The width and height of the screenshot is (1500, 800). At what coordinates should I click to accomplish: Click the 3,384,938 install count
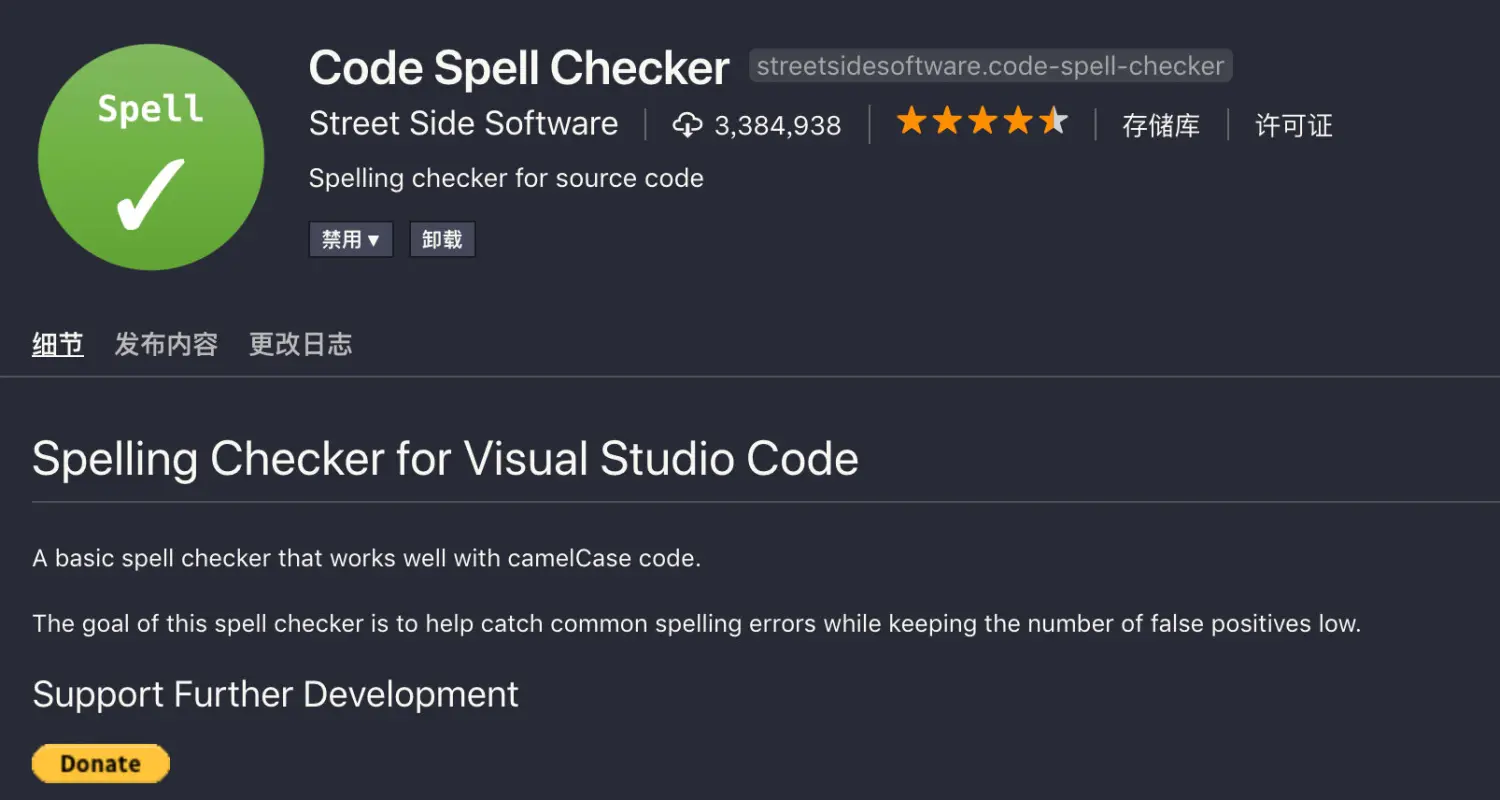coord(778,124)
